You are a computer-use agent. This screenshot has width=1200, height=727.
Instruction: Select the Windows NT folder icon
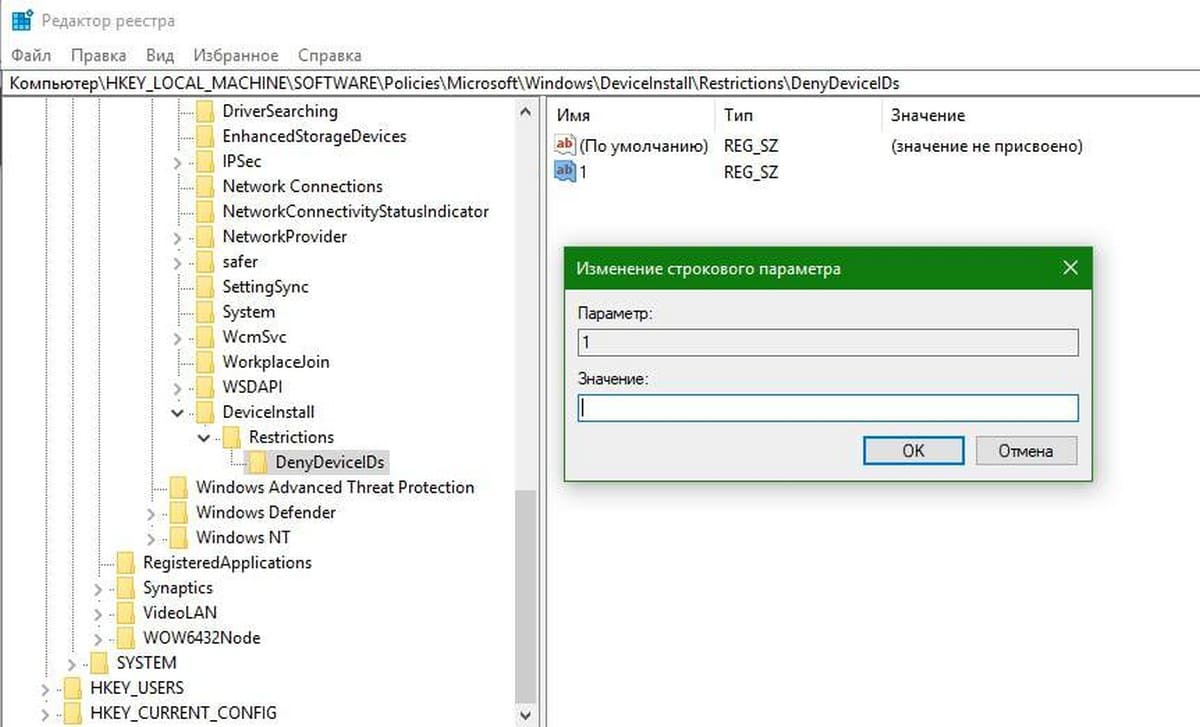pos(179,537)
